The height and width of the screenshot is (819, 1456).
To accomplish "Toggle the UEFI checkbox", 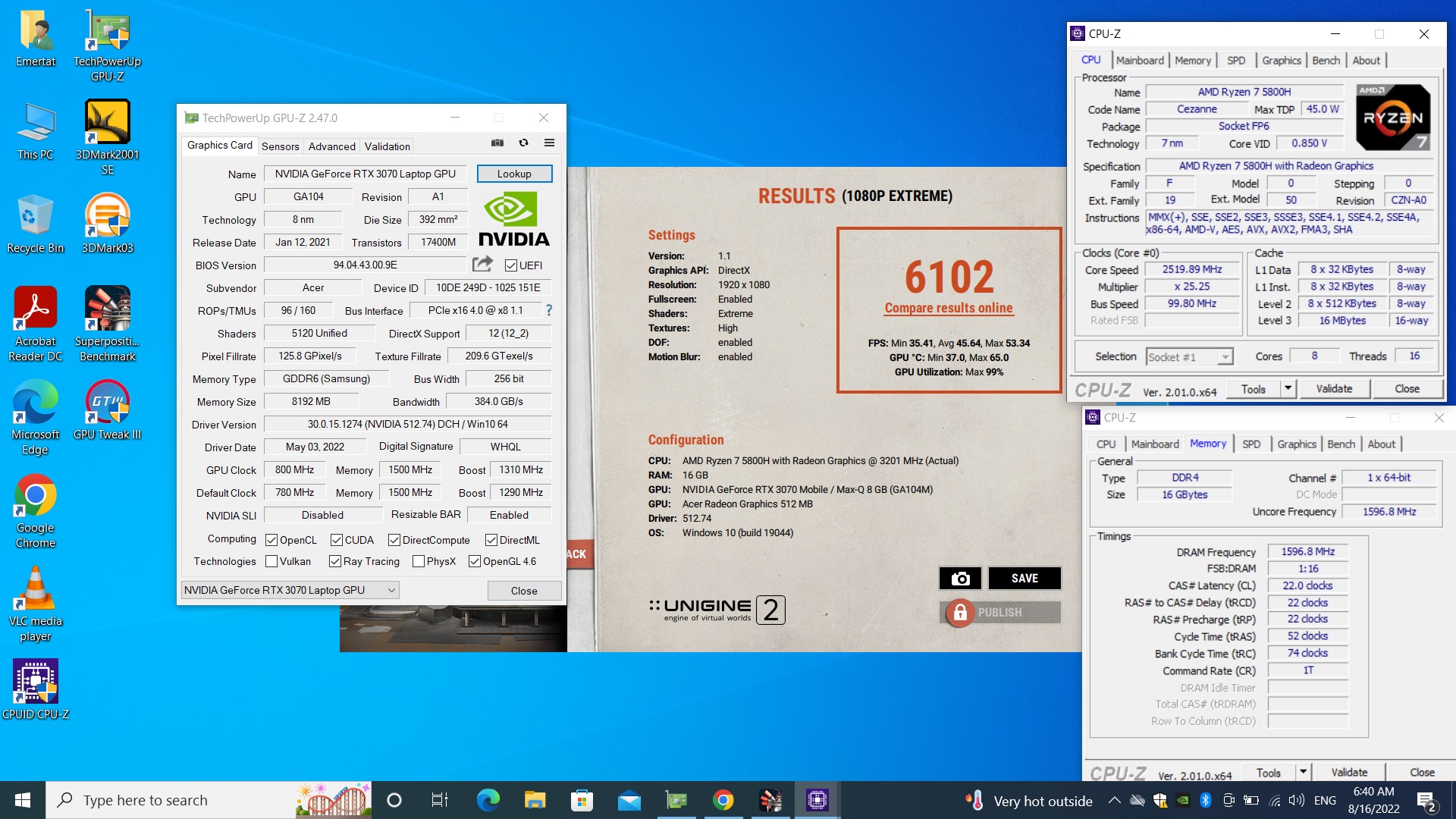I will [511, 265].
